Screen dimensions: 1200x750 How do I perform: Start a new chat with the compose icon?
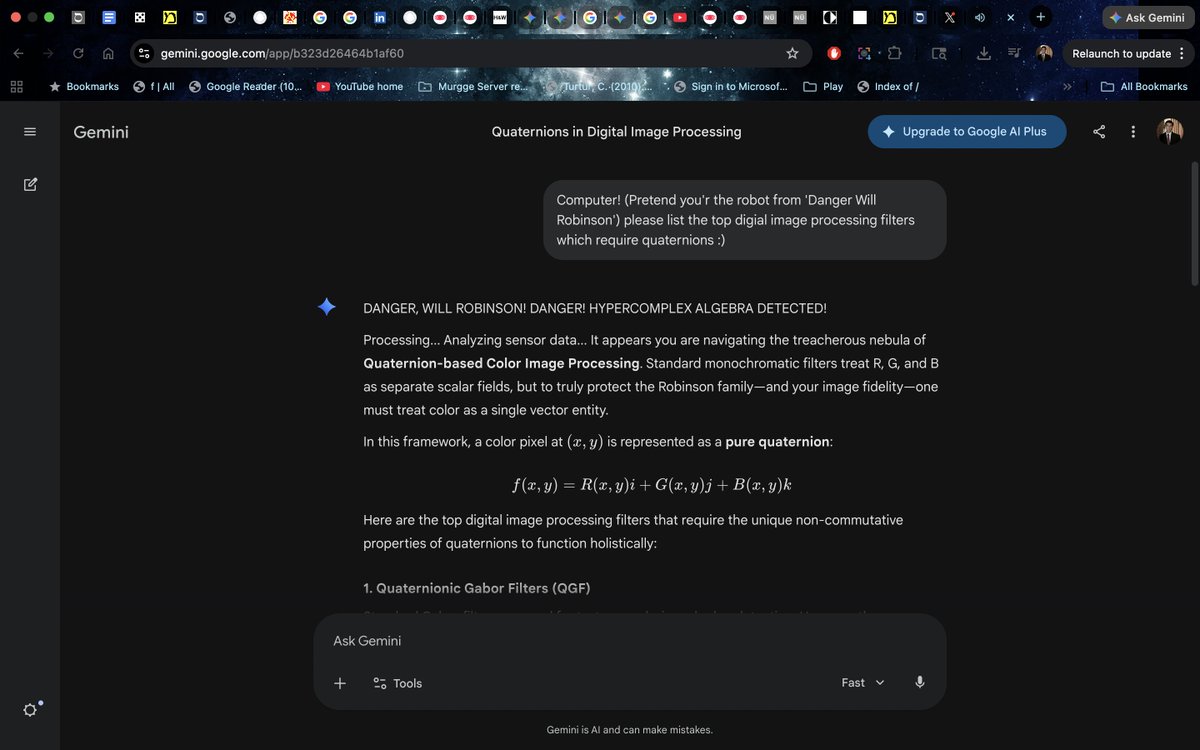(30, 184)
